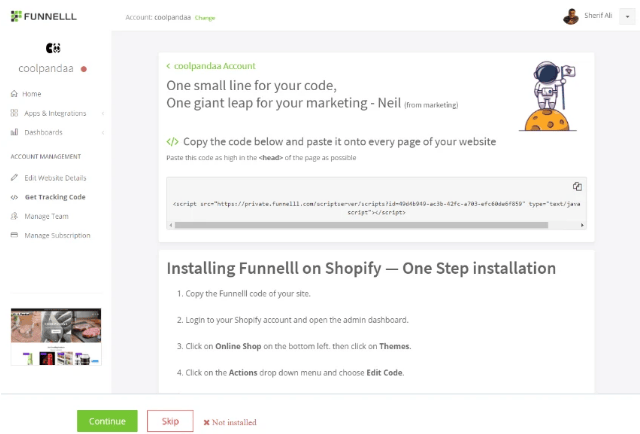Click the code box horizontal scrollbar thumb
The width and height of the screenshot is (640, 434).
361,225
